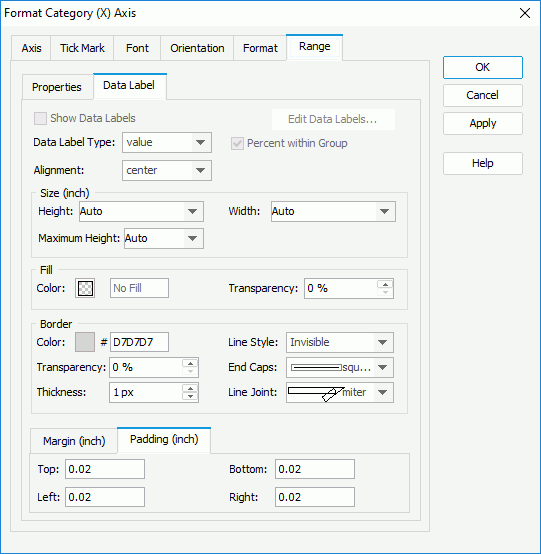Go to the Orientation tab

(x=197, y=48)
